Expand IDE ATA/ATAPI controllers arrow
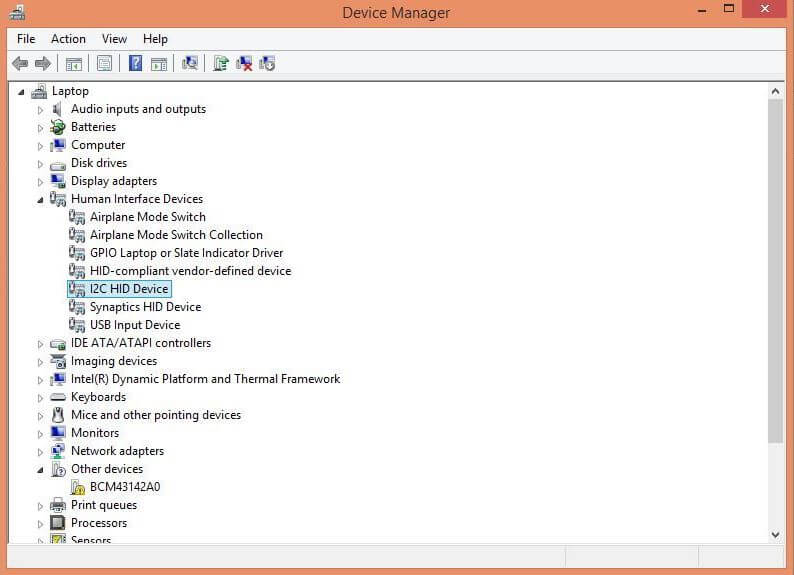 tap(41, 344)
